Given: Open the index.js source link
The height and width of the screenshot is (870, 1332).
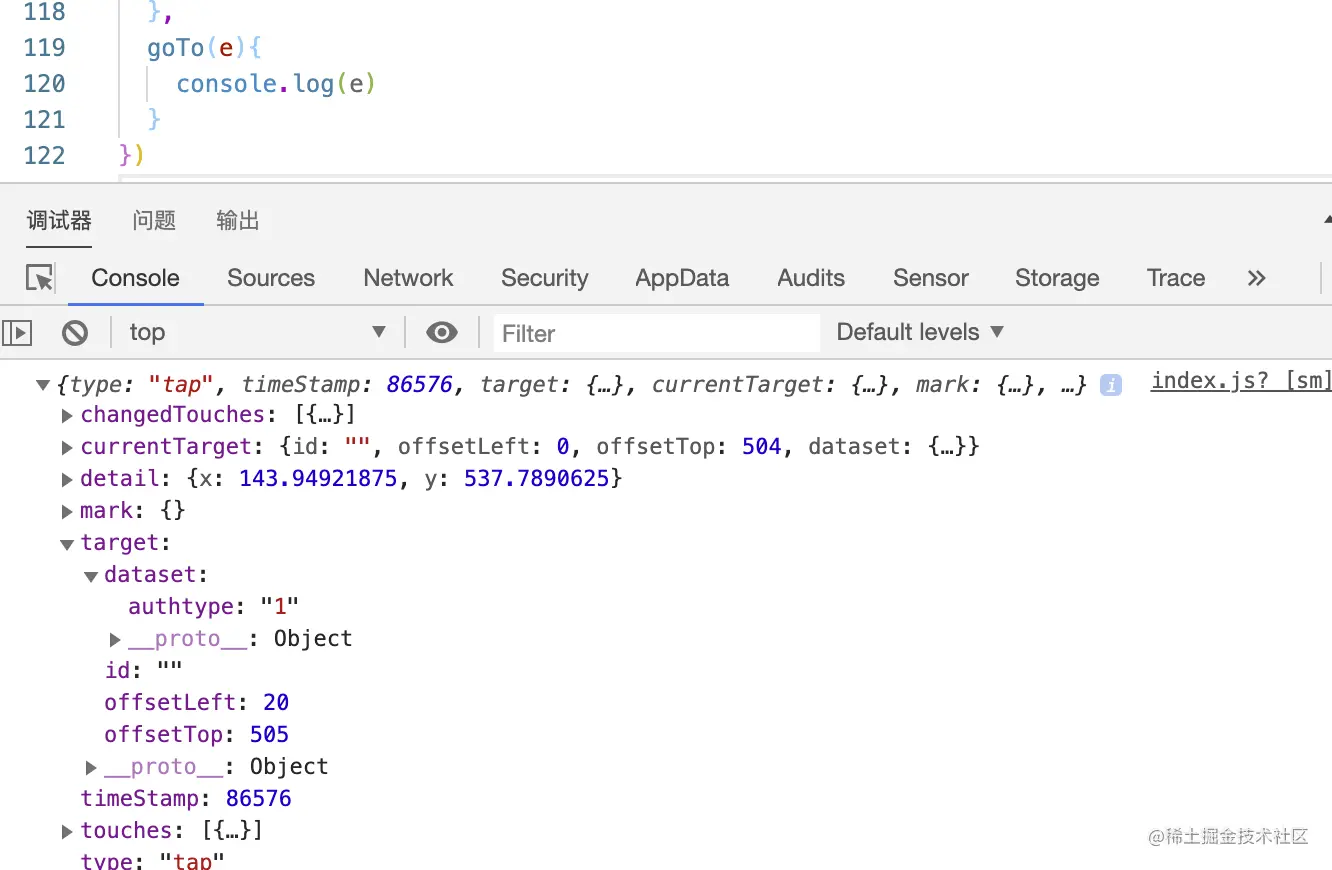Looking at the screenshot, I should click(x=1241, y=380).
